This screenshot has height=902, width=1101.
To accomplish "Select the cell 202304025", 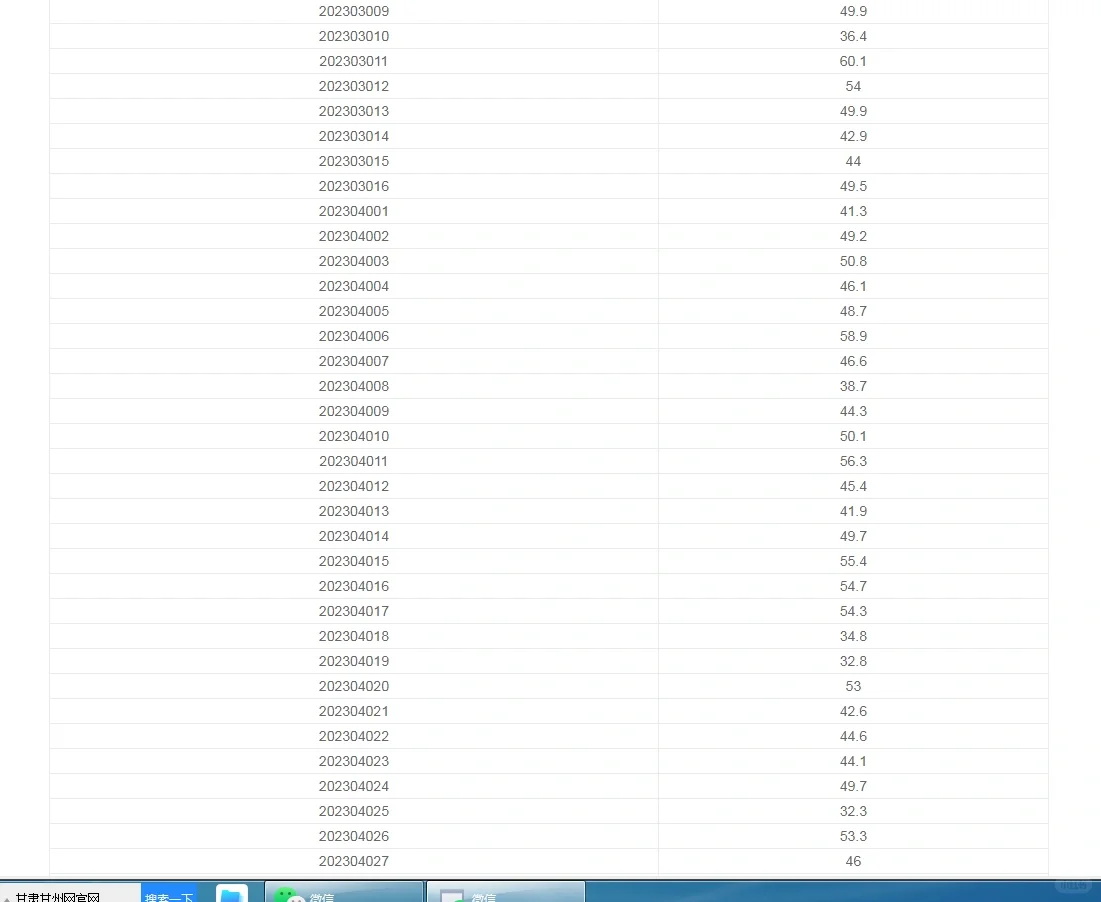I will pyautogui.click(x=354, y=811).
